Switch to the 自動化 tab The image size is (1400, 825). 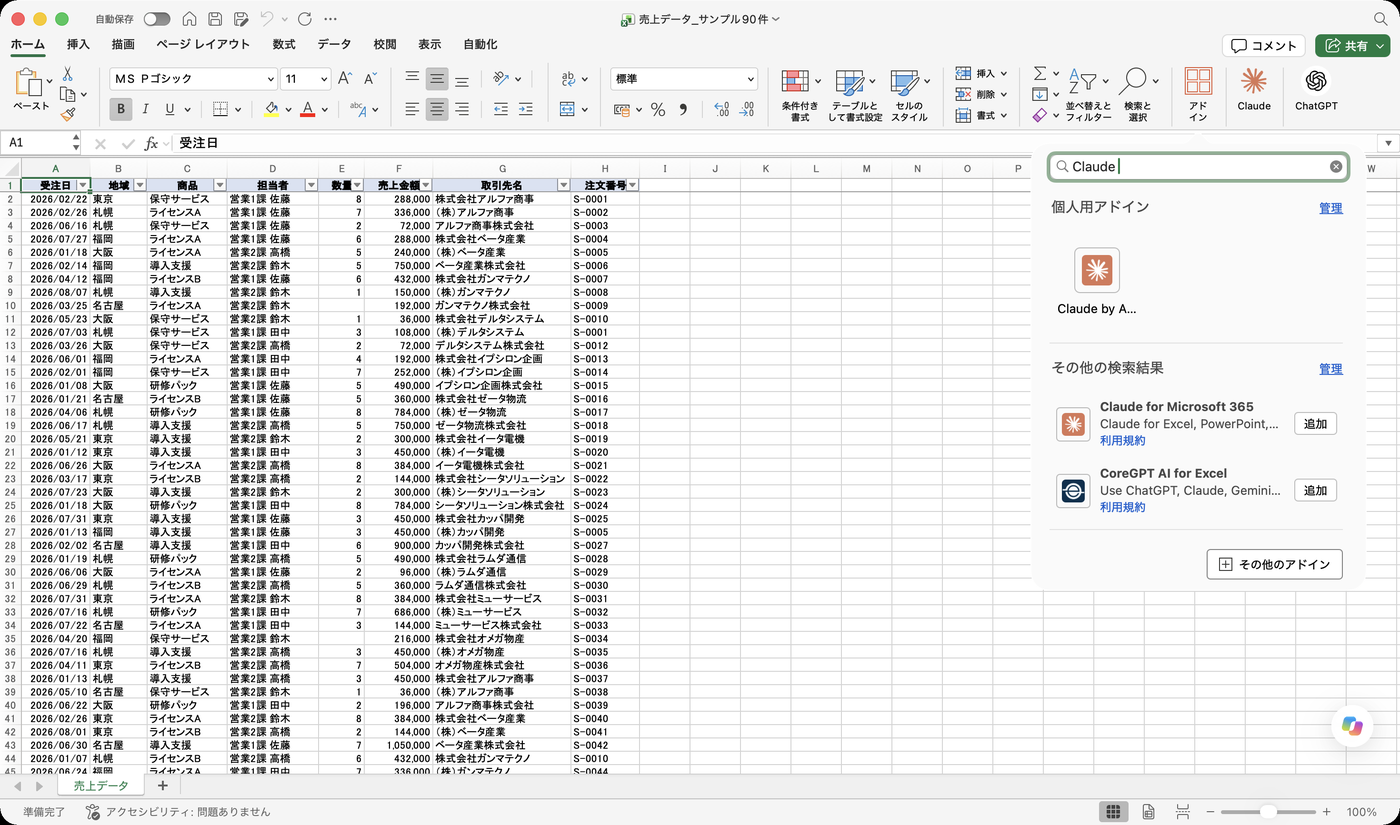[480, 44]
